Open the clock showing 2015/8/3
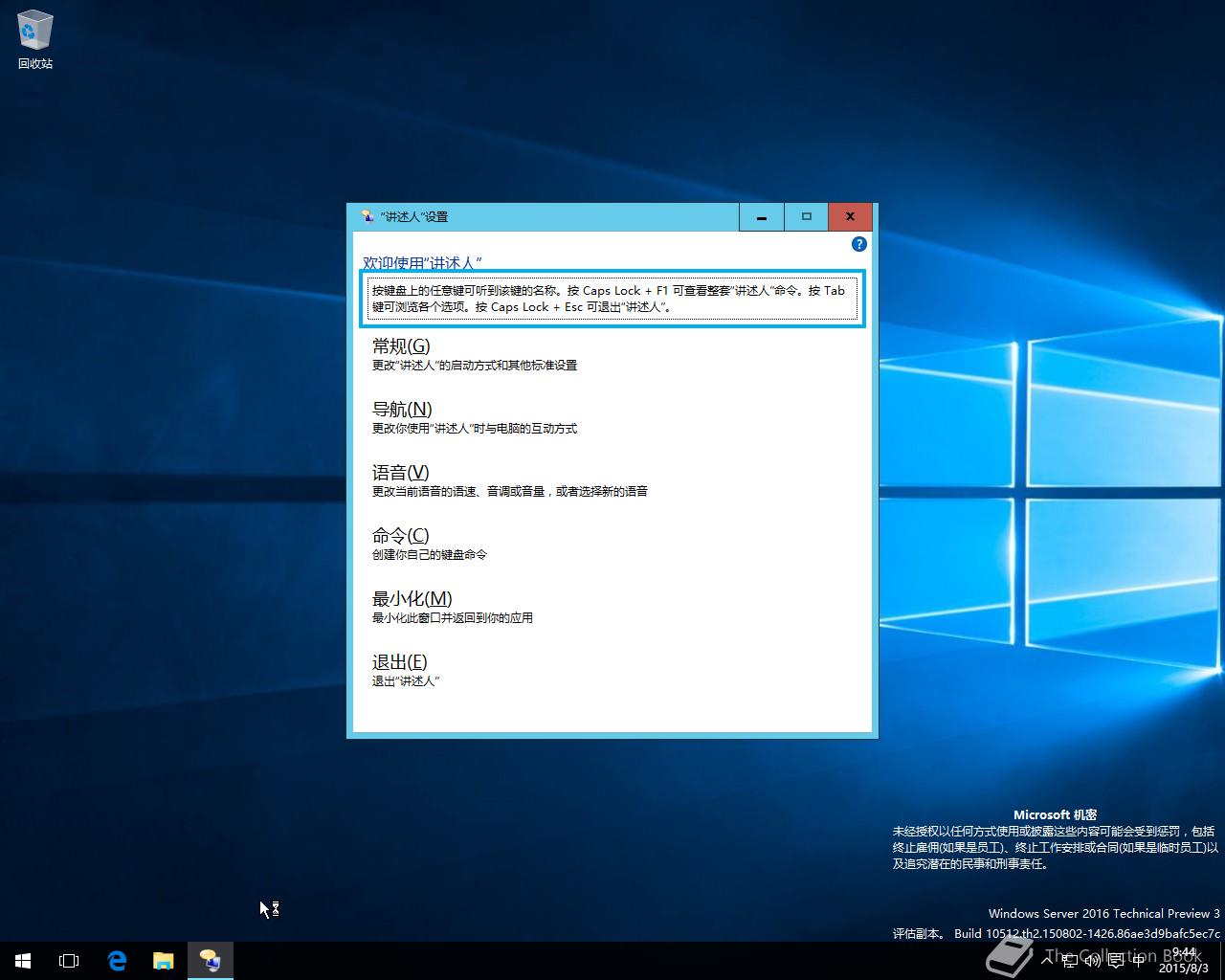Viewport: 1225px width, 980px height. pyautogui.click(x=1183, y=961)
